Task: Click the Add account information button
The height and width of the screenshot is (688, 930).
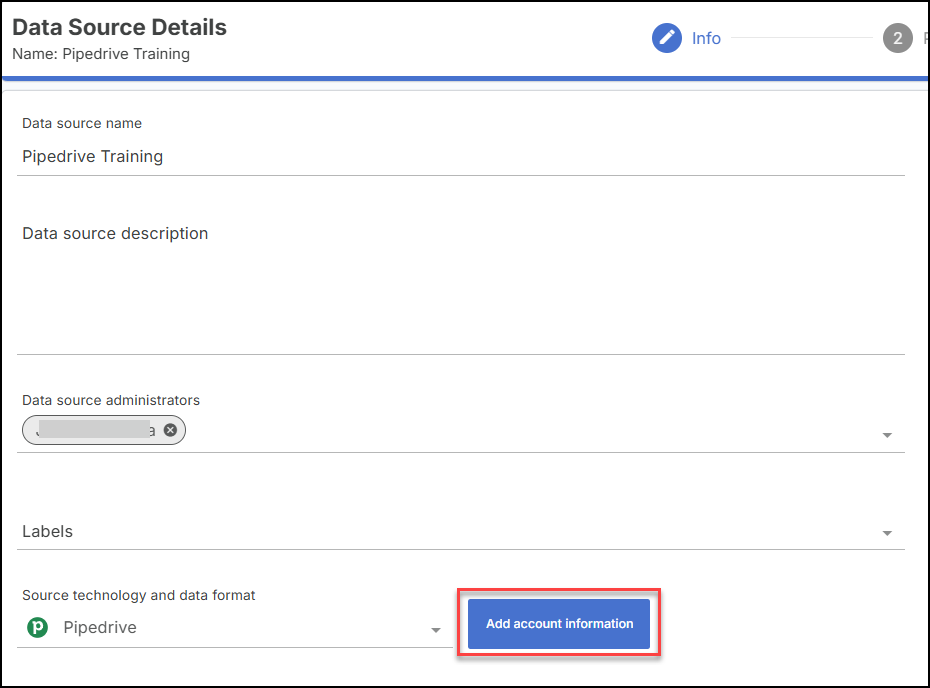Action: coord(559,623)
